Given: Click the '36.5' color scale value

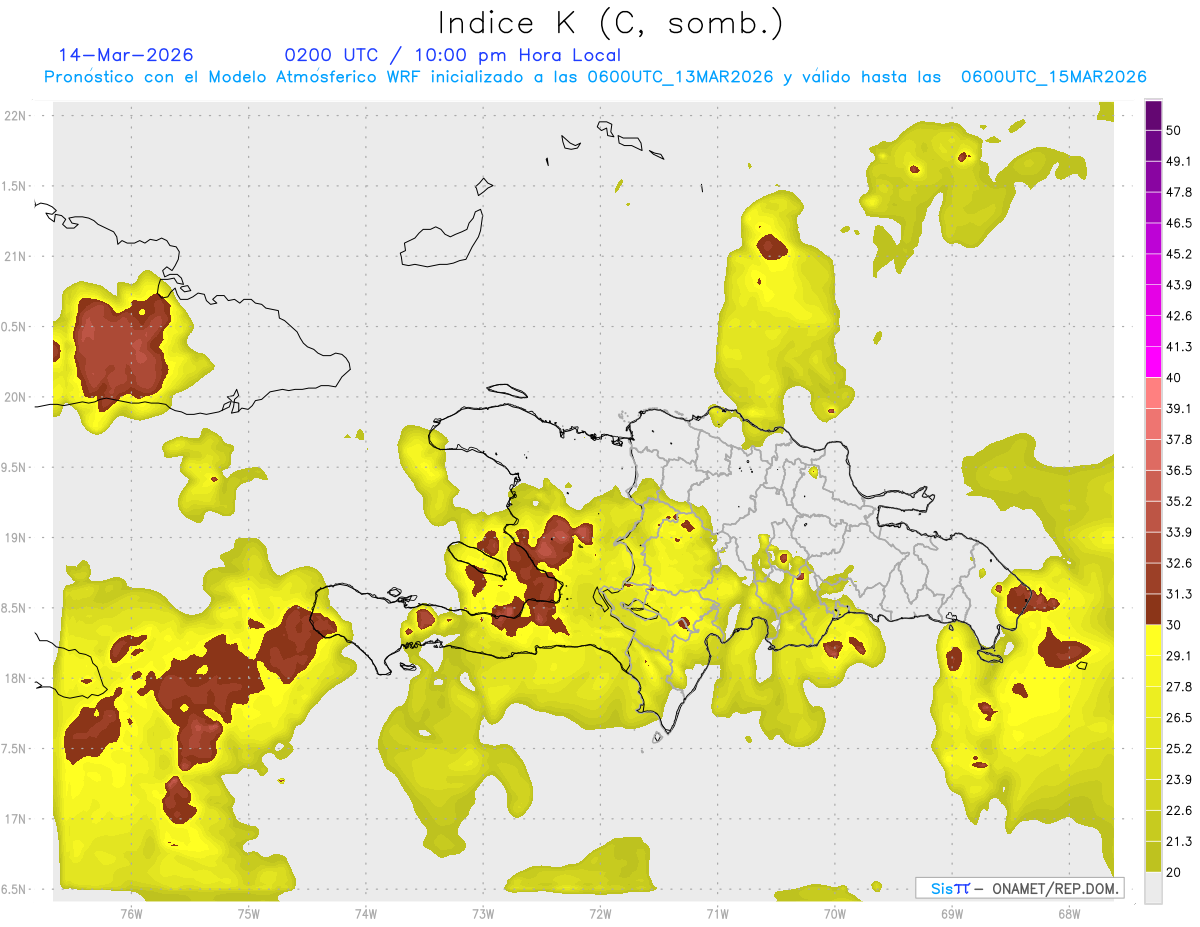Looking at the screenshot, I should [x=1179, y=470].
